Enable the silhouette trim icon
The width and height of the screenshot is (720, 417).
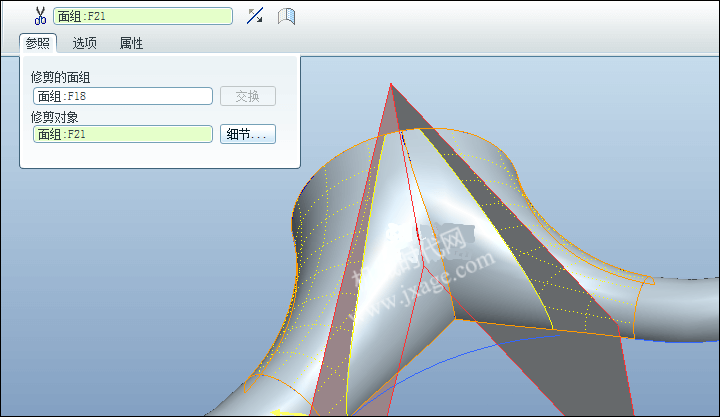pos(286,16)
